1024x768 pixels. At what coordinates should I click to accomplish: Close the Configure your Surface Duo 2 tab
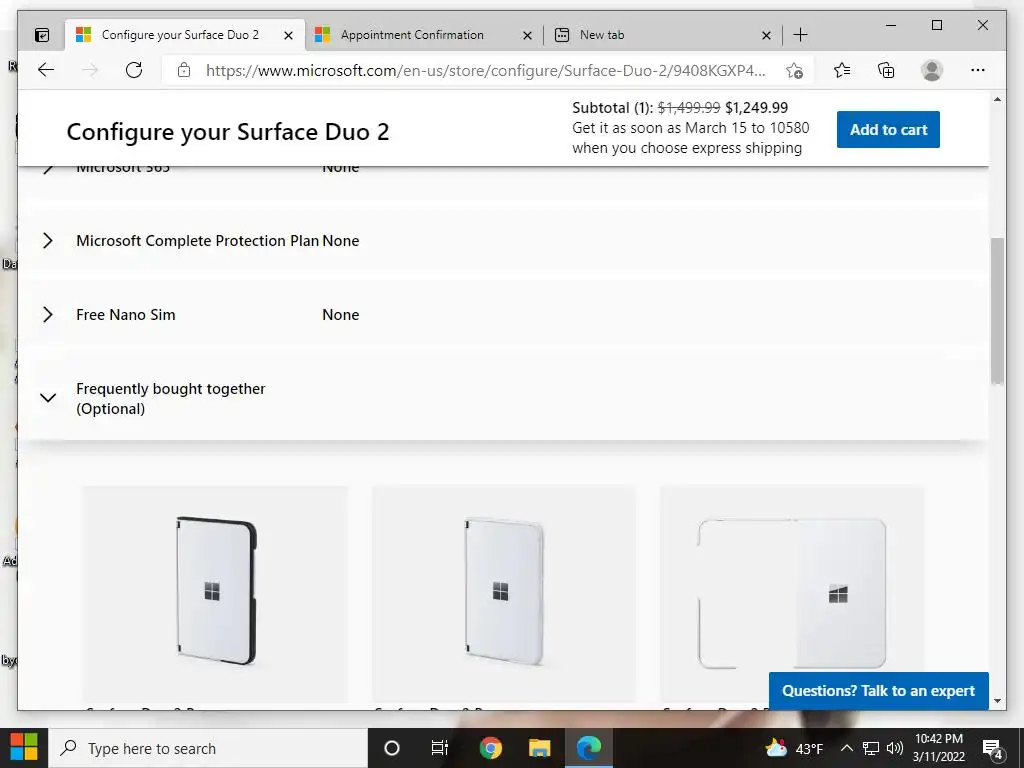tap(288, 35)
